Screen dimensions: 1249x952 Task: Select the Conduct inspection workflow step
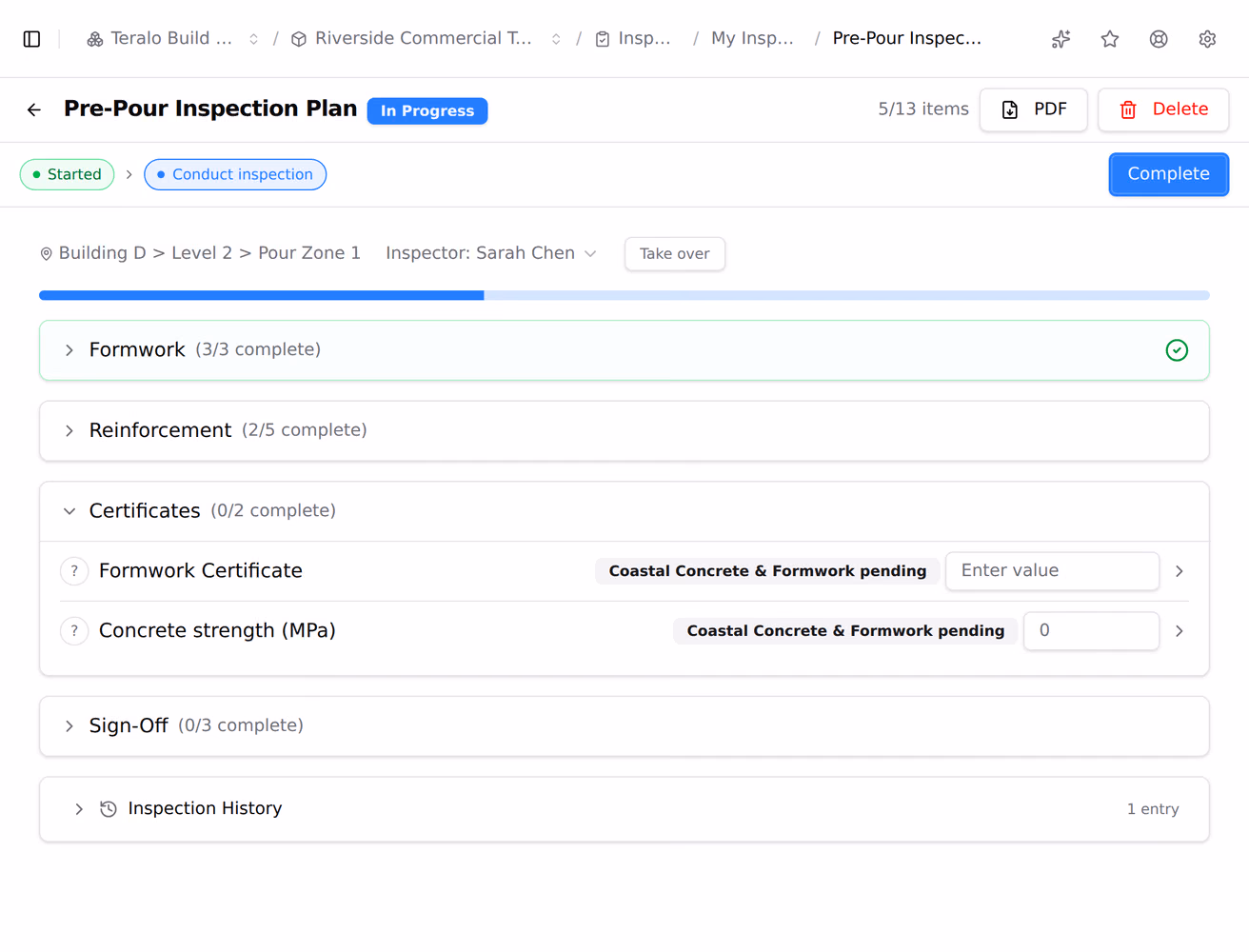click(235, 174)
